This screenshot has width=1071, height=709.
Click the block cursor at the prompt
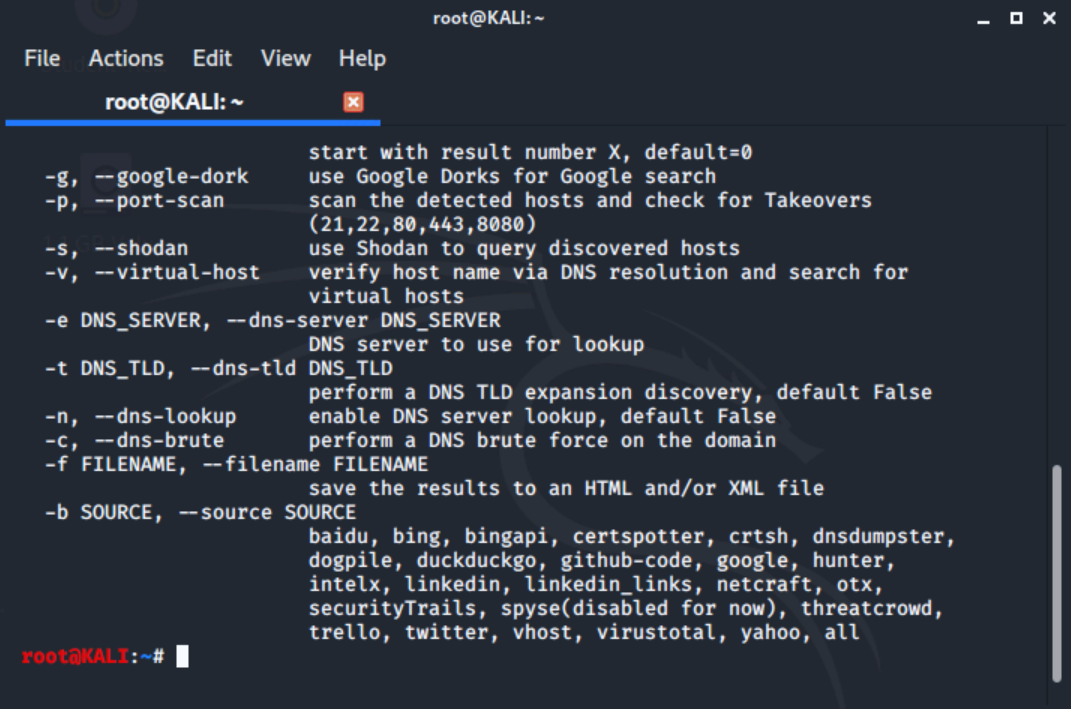182,656
